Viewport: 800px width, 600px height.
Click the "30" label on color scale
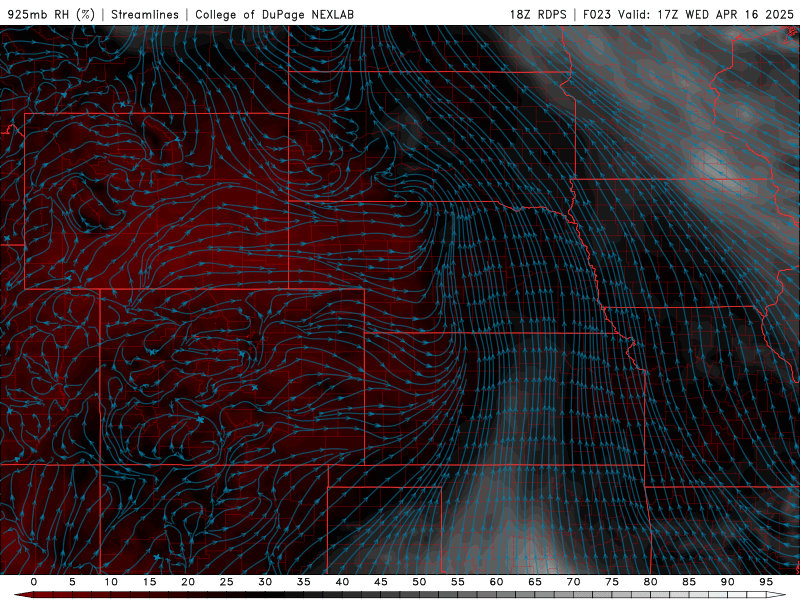click(265, 582)
